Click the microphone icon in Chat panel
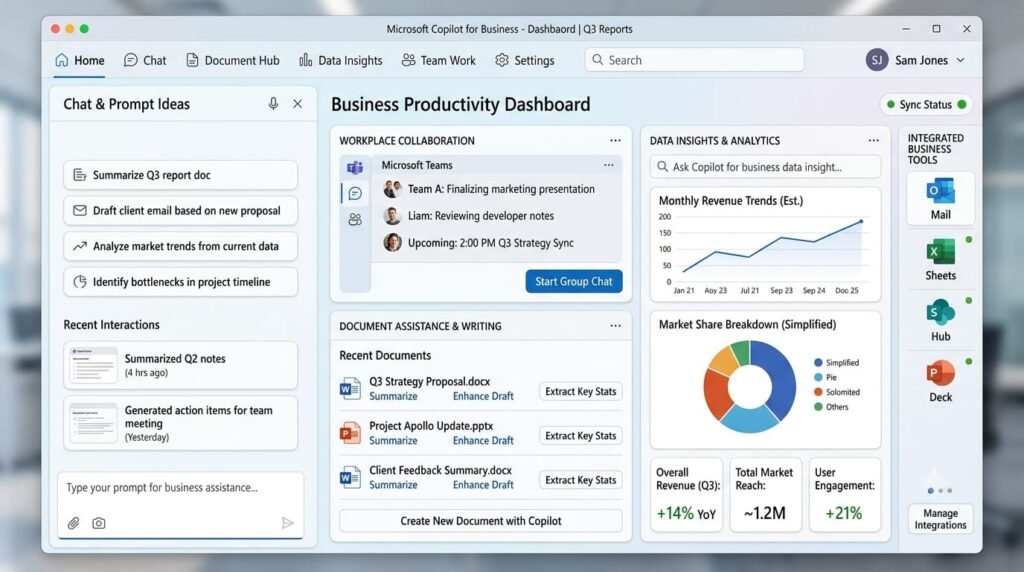1024x572 pixels. tap(273, 104)
